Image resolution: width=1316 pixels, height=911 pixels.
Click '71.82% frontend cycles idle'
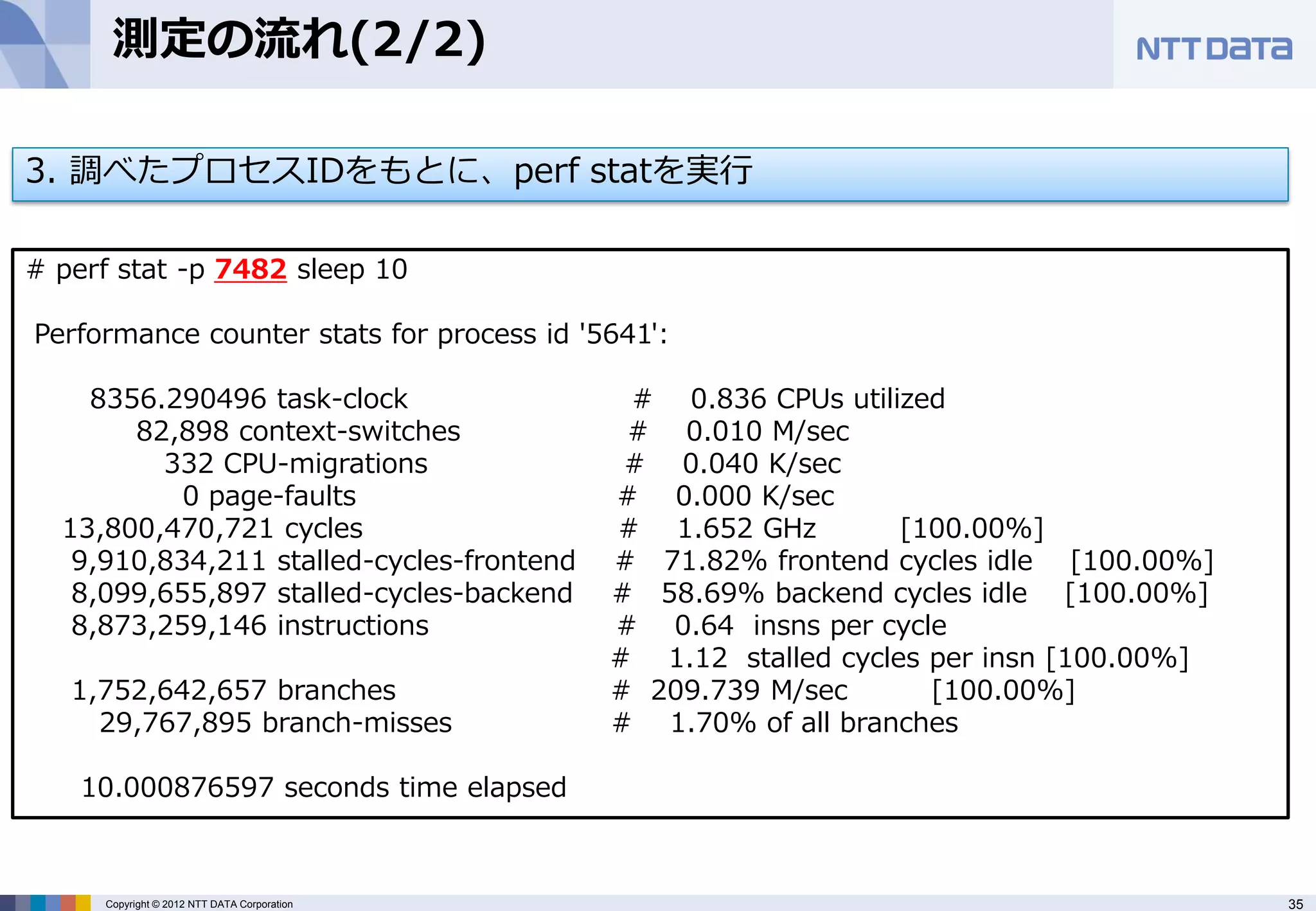pos(848,561)
